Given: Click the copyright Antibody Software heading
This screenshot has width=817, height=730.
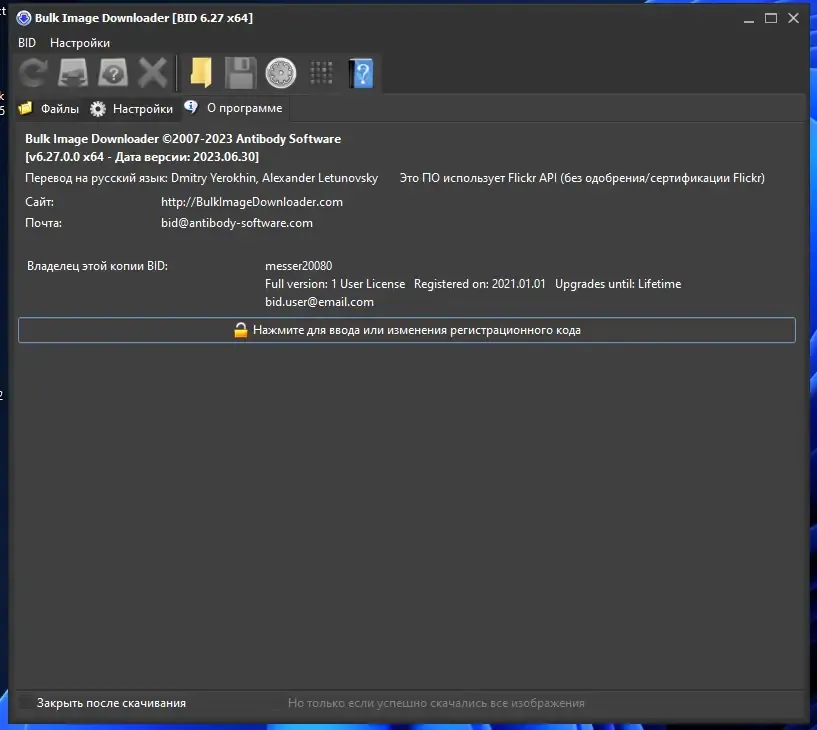Looking at the screenshot, I should [x=183, y=139].
